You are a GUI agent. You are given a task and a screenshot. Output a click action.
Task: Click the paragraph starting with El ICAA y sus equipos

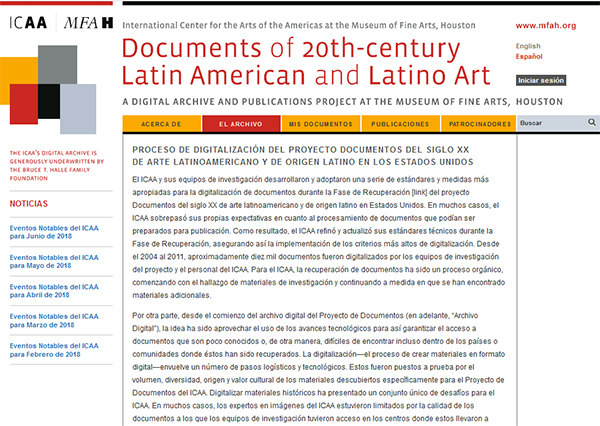(318, 237)
